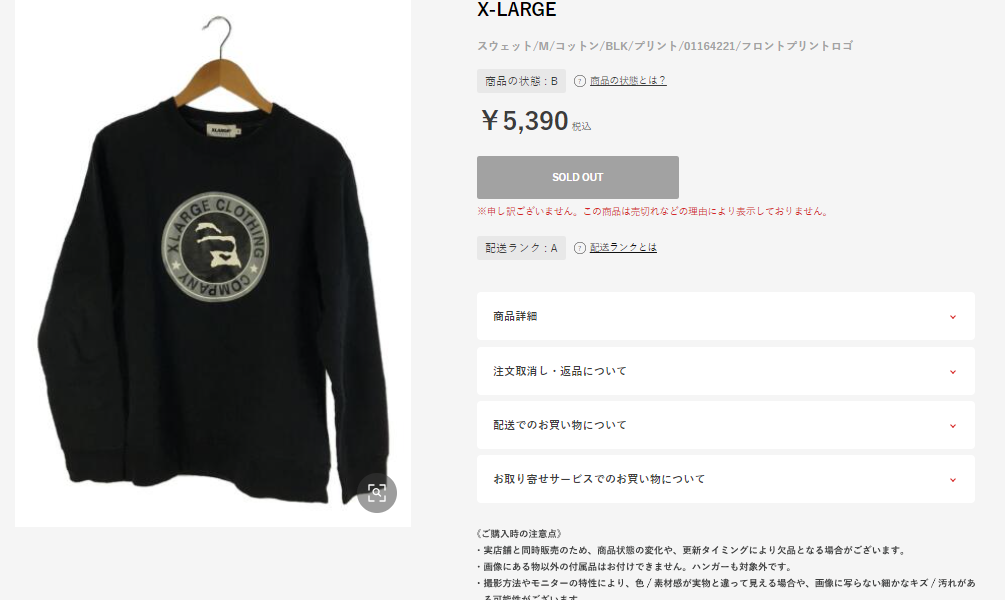Click the black sweatshirt product photo
The image size is (1005, 600).
click(x=213, y=263)
